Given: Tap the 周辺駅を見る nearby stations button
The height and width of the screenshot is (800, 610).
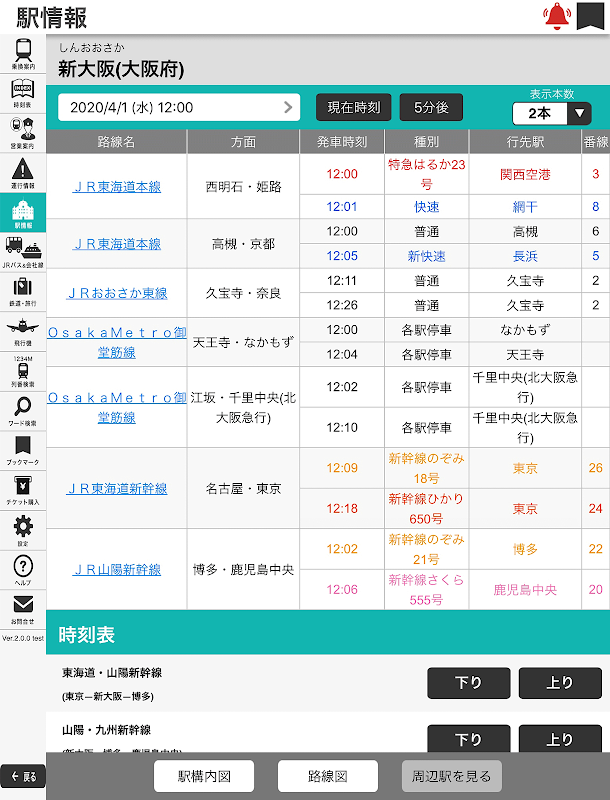Looking at the screenshot, I should (x=451, y=776).
